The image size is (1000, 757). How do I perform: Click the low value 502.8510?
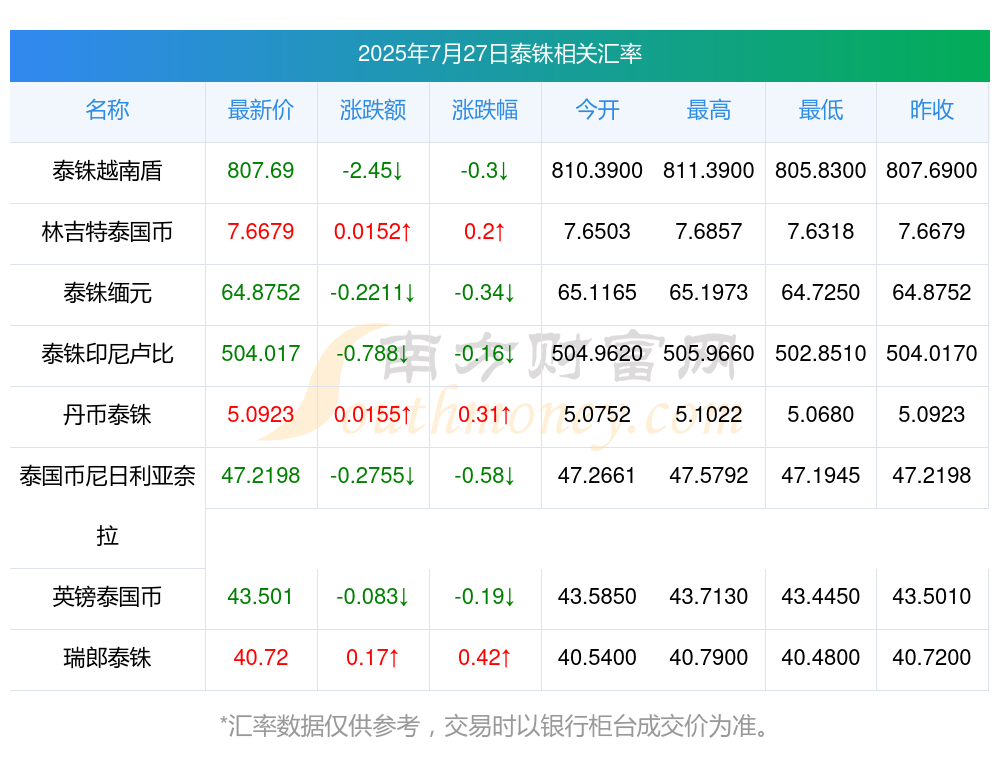(821, 353)
